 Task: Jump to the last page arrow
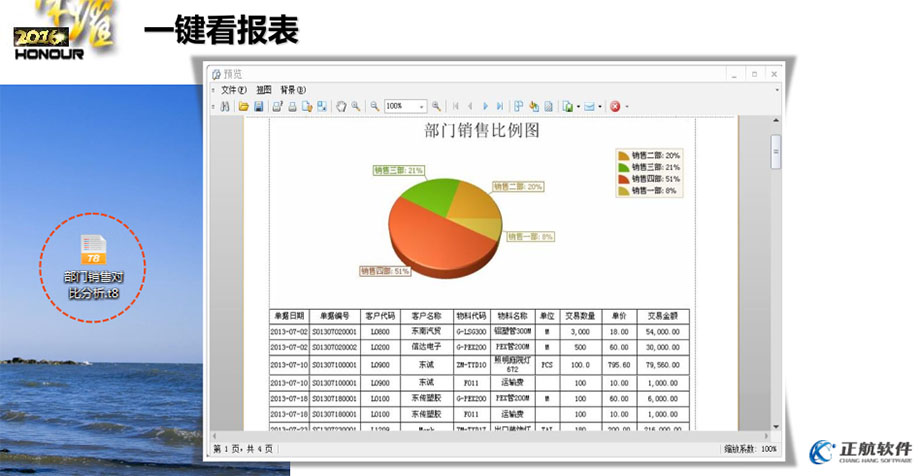tap(500, 106)
